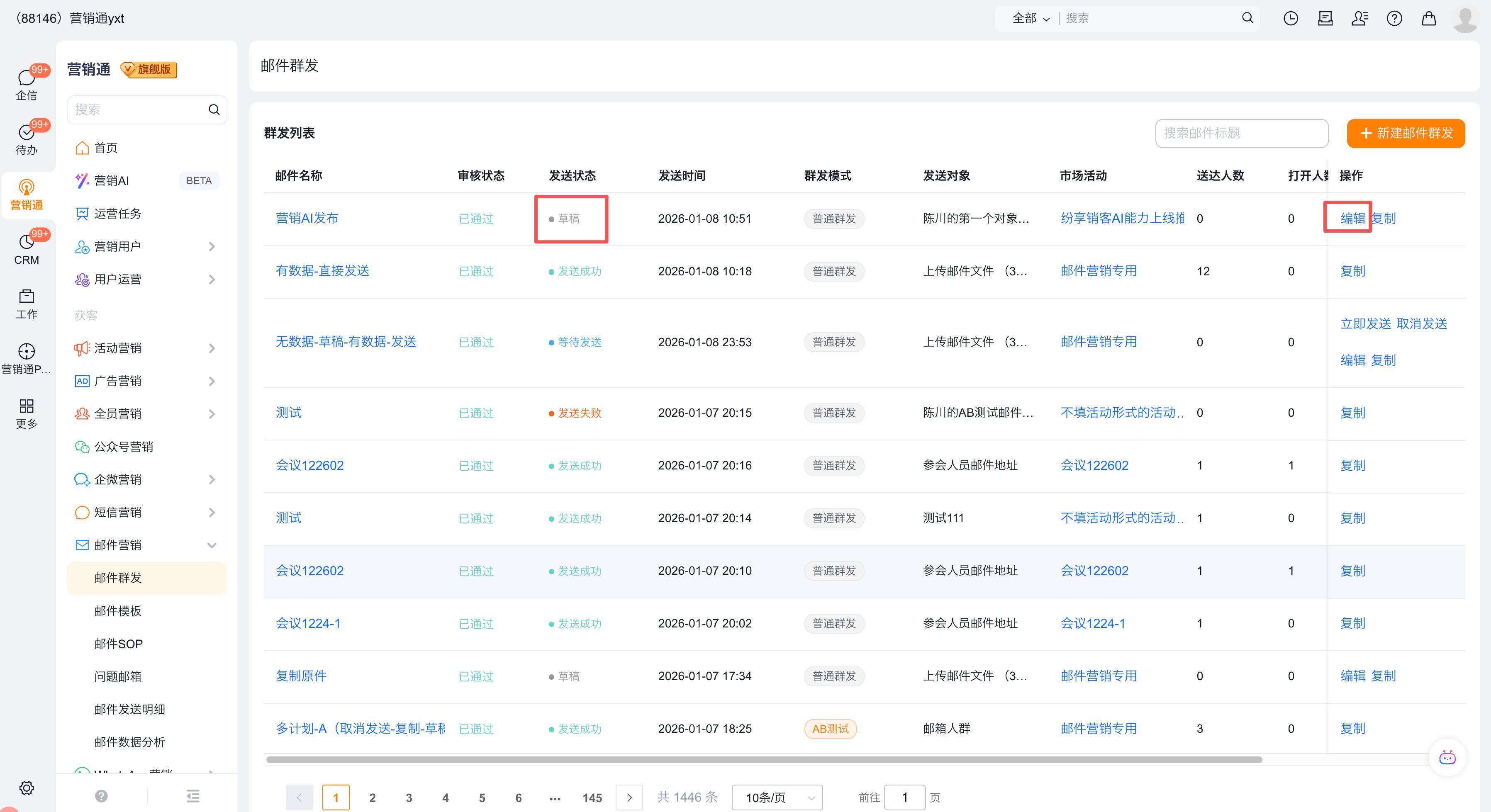The height and width of the screenshot is (812, 1491).
Task: Collapse the sidebar using the menu fold icon
Action: pos(193,796)
